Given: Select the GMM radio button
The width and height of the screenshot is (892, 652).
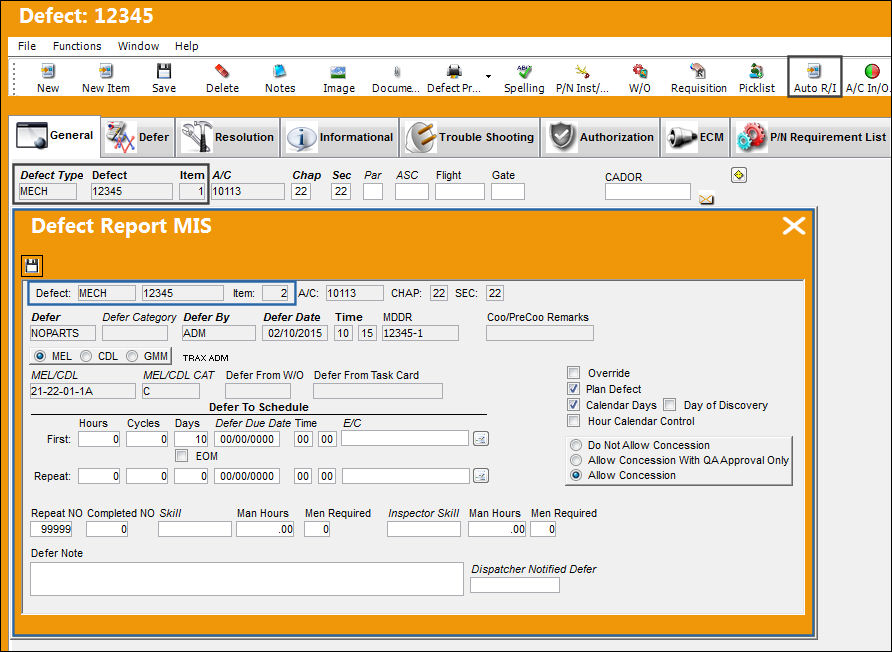Looking at the screenshot, I should (x=132, y=356).
